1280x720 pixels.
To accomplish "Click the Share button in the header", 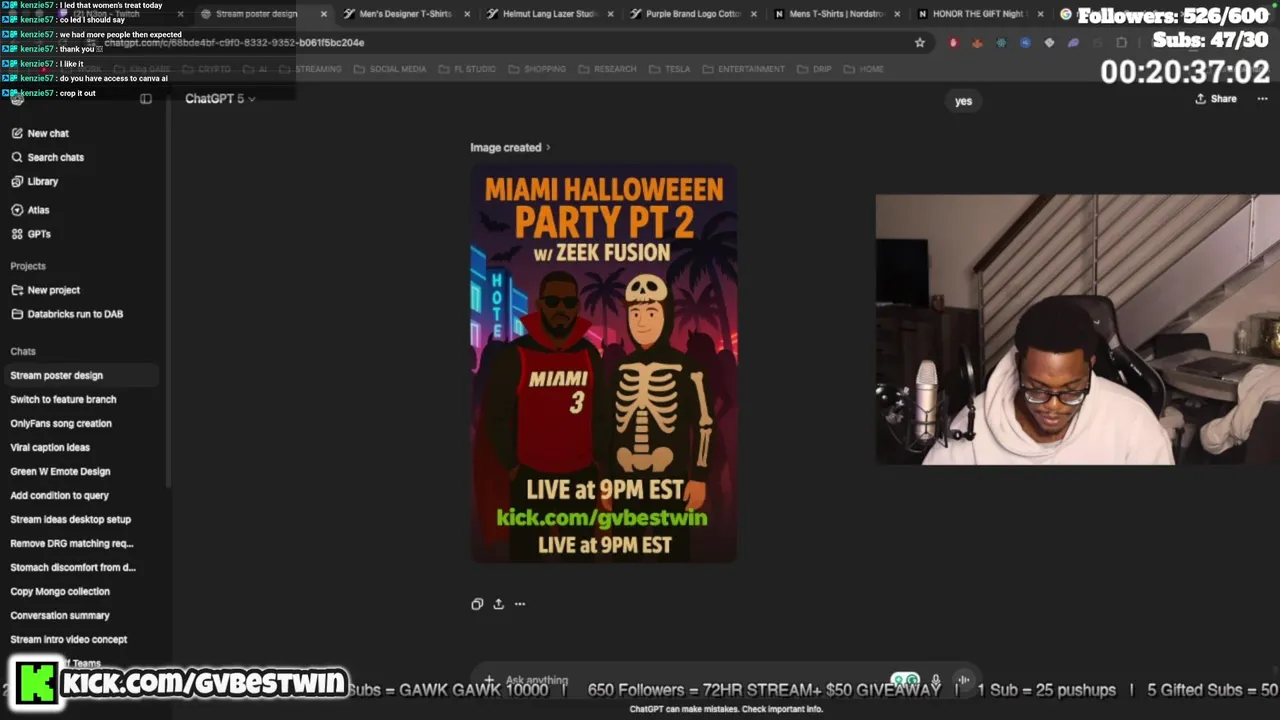I will 1216,99.
